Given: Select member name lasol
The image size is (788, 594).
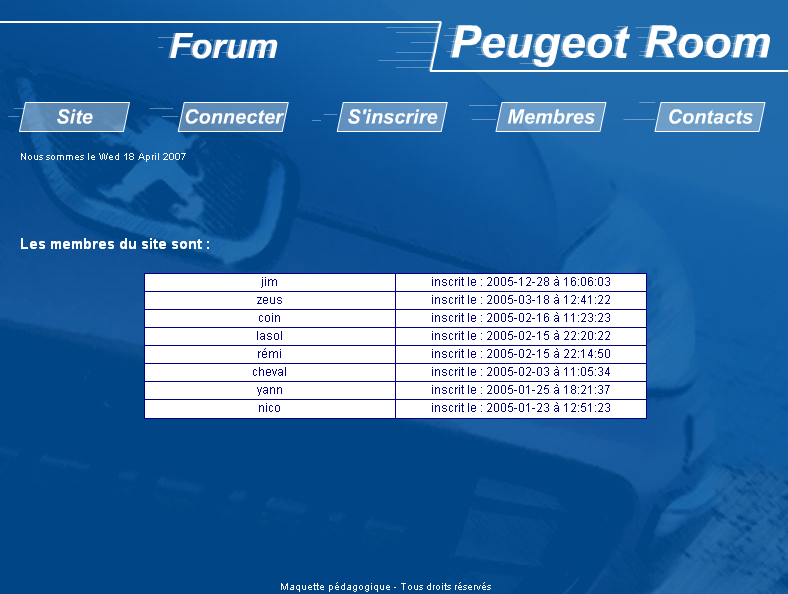Looking at the screenshot, I should [269, 336].
